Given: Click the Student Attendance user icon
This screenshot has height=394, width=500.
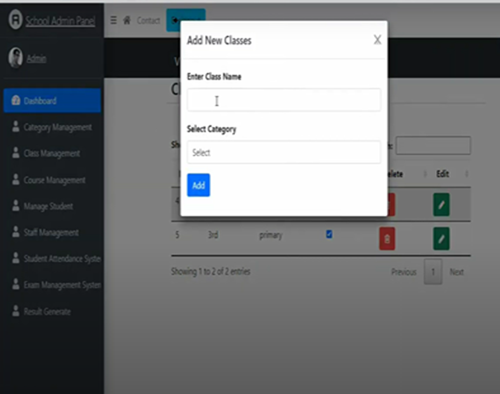Looking at the screenshot, I should pyautogui.click(x=16, y=258).
